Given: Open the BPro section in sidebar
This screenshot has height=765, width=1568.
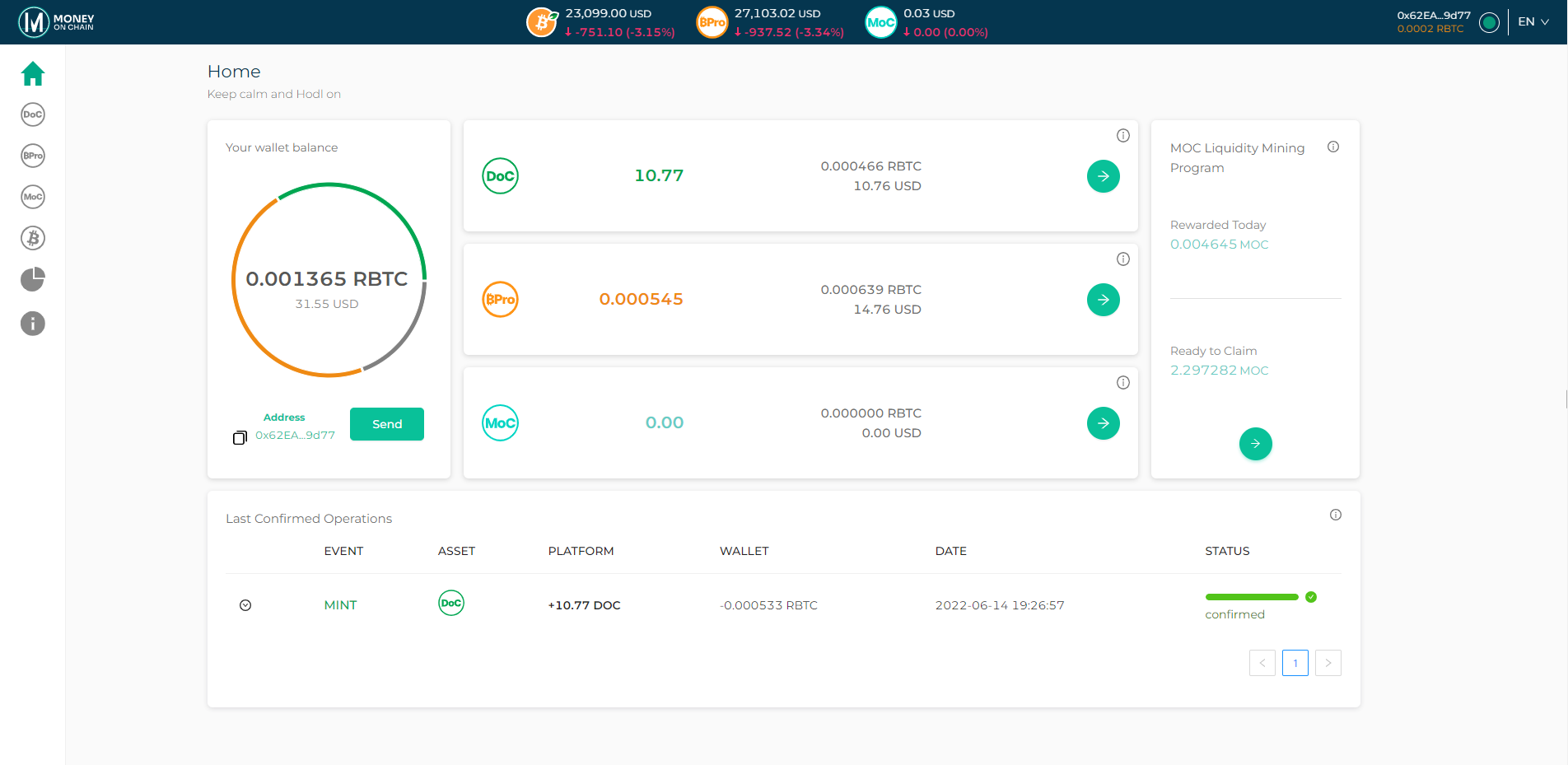Looking at the screenshot, I should pos(33,156).
